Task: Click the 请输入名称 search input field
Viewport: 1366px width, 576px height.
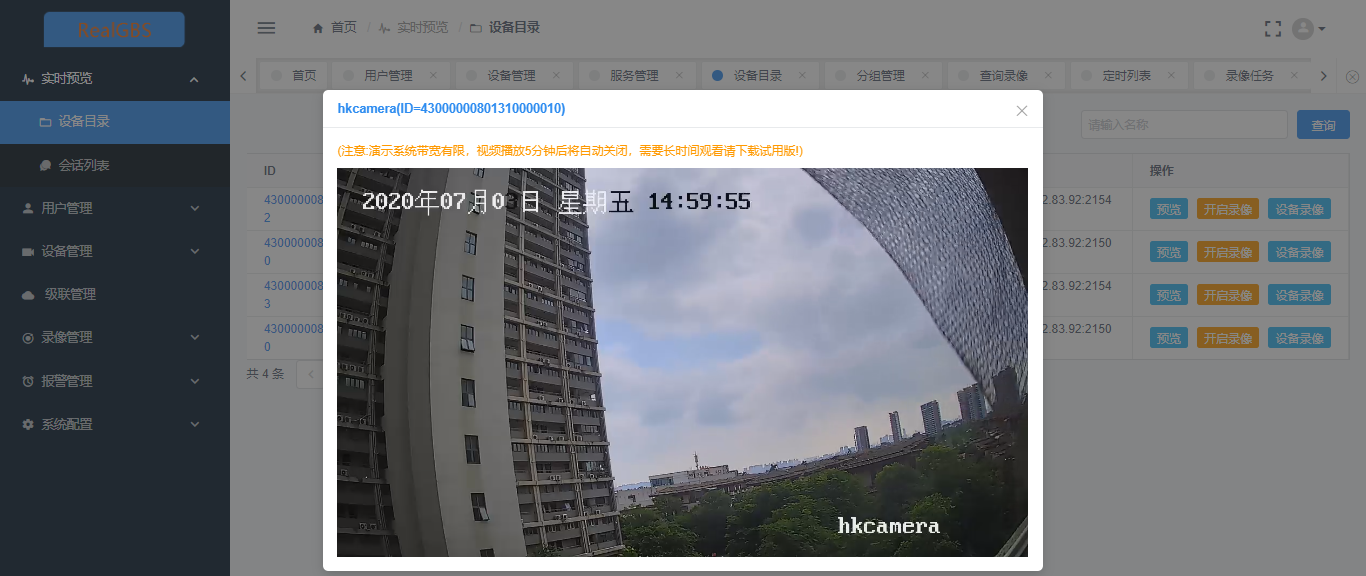Action: click(x=1184, y=124)
